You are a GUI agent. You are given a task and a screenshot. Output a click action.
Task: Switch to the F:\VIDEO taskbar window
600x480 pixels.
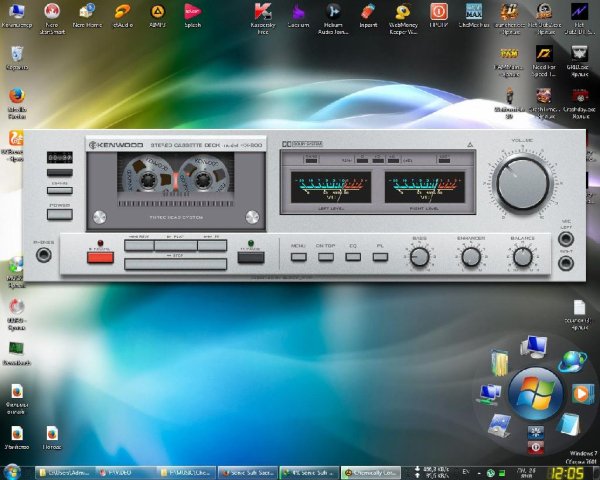[x=124, y=473]
